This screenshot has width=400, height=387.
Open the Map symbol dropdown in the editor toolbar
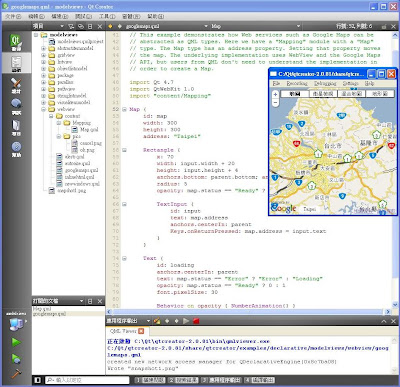tap(256, 26)
